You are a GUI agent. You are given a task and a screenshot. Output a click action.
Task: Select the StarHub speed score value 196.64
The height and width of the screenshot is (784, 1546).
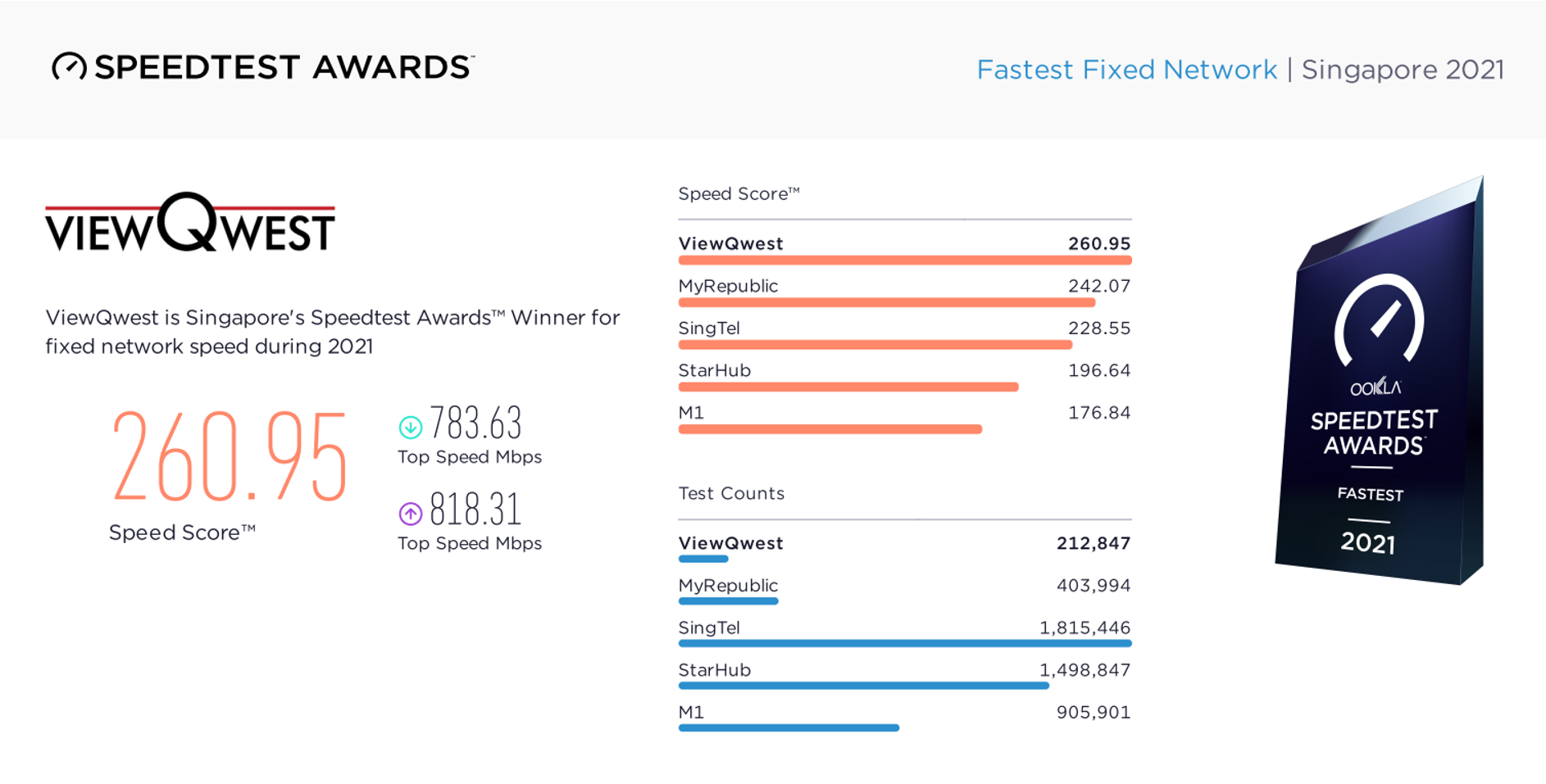[x=1098, y=370]
